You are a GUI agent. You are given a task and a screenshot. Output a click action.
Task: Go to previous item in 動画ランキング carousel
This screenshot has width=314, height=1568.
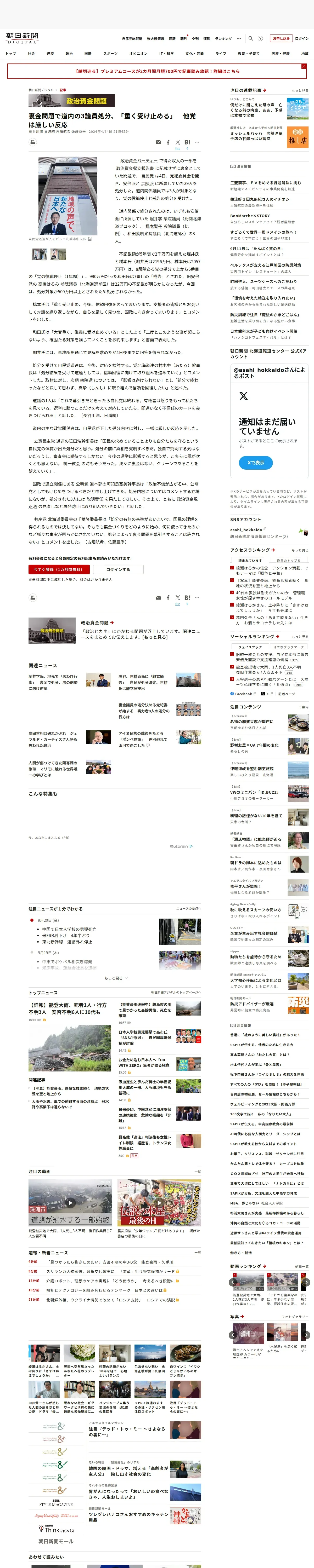(x=233, y=1283)
